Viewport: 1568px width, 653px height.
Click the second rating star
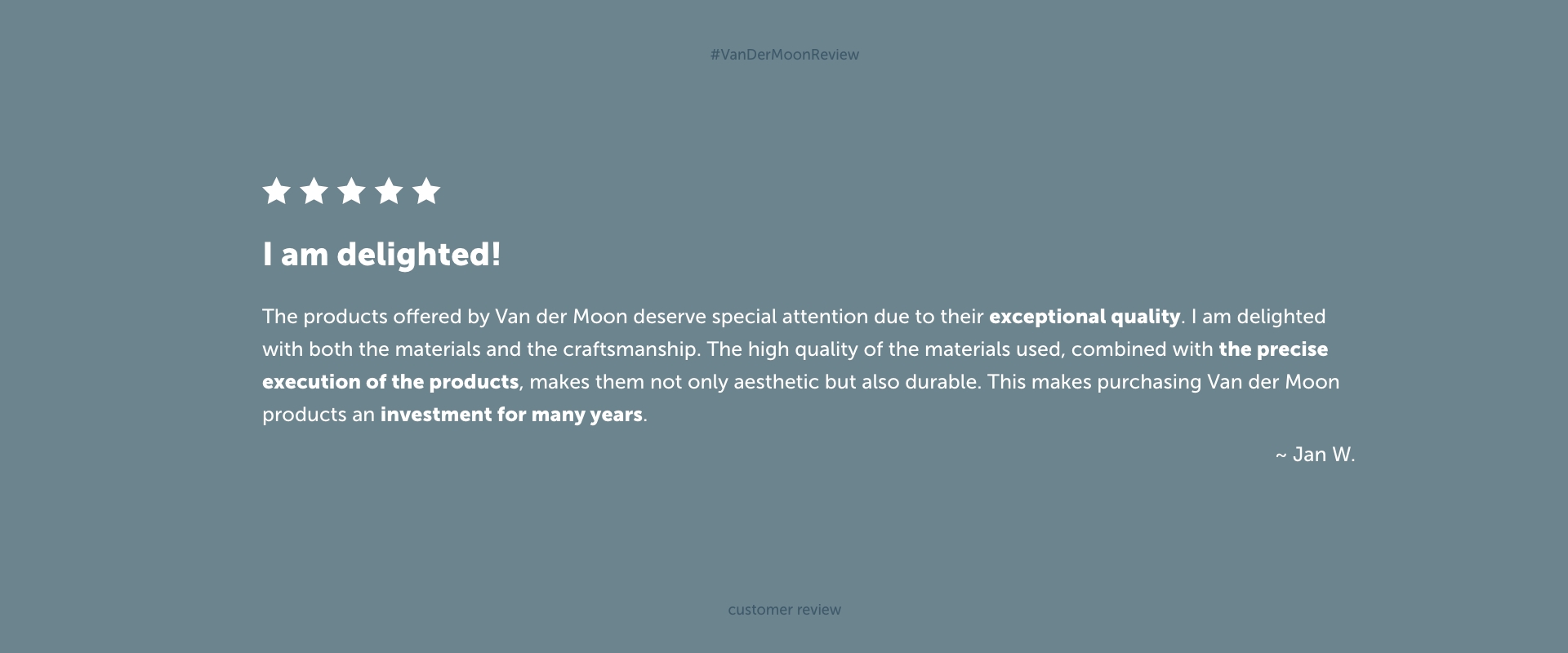coord(314,191)
